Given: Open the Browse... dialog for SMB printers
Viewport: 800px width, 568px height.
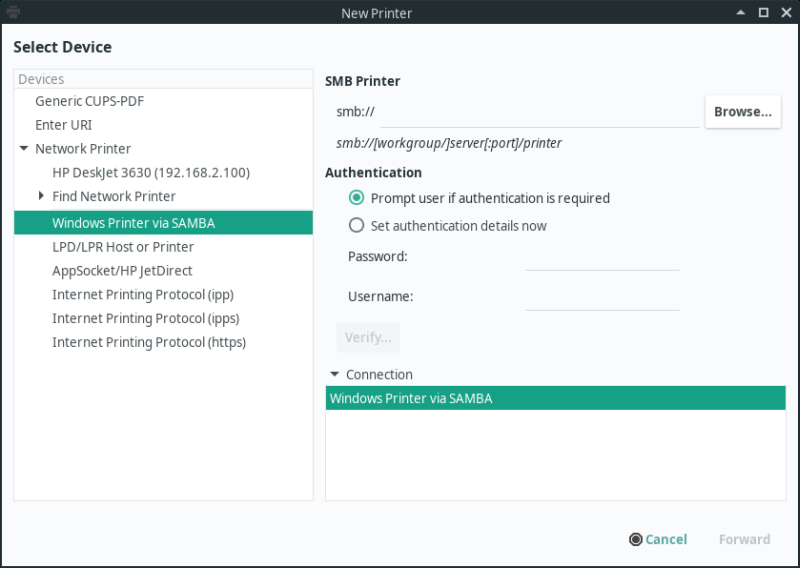Looking at the screenshot, I should click(x=742, y=112).
